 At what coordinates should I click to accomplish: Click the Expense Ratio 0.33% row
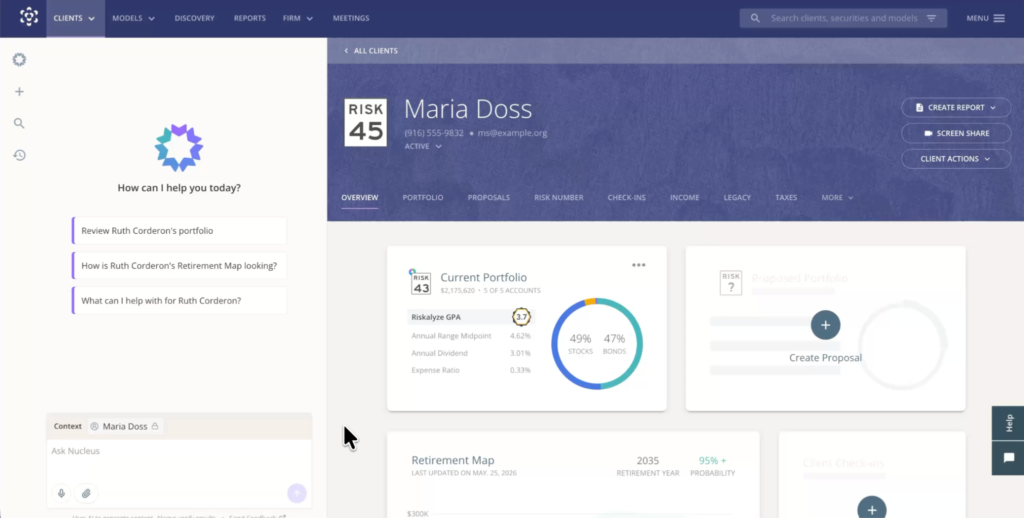pyautogui.click(x=471, y=370)
